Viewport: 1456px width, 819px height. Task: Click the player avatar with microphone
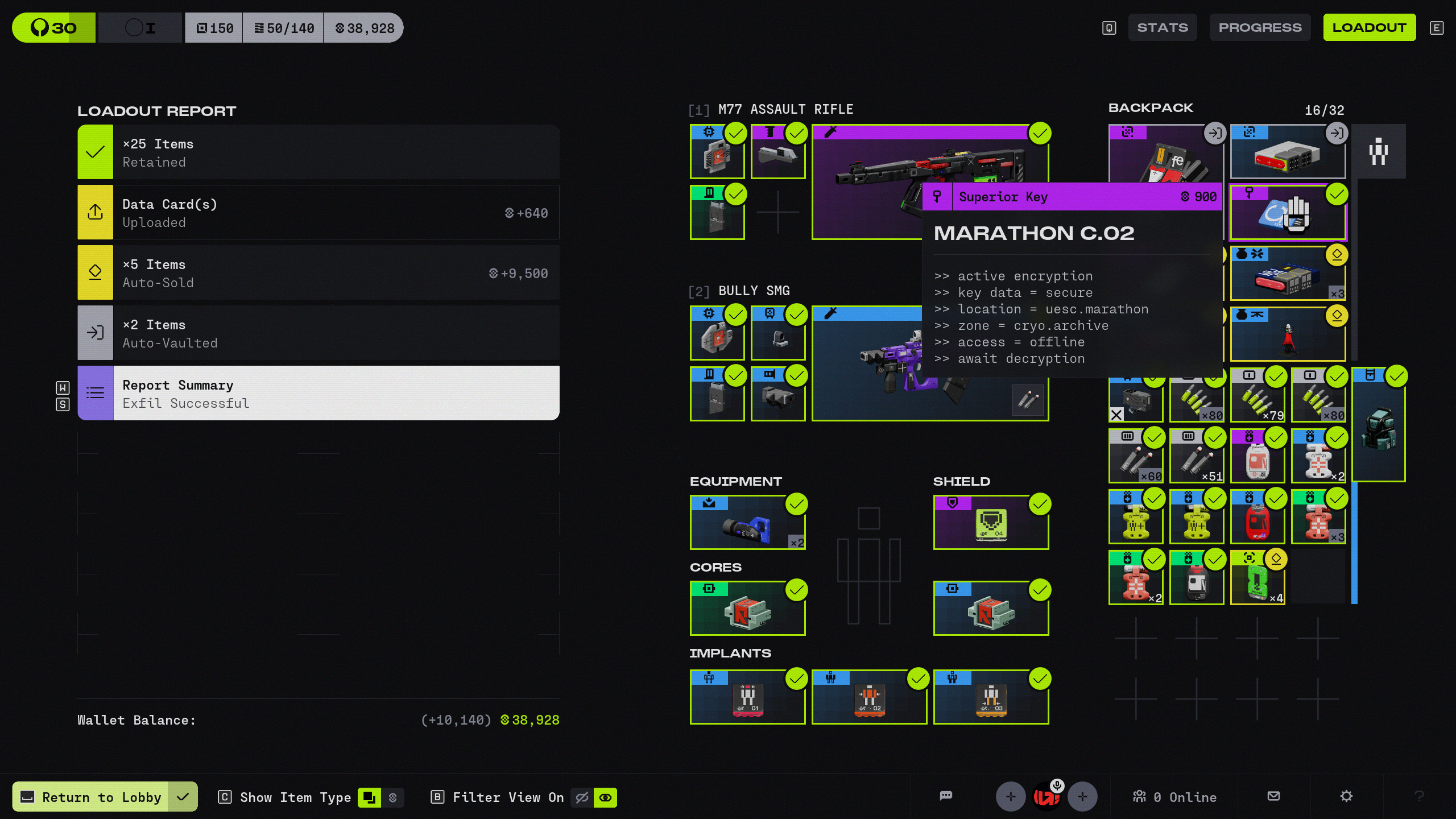[x=1046, y=796]
